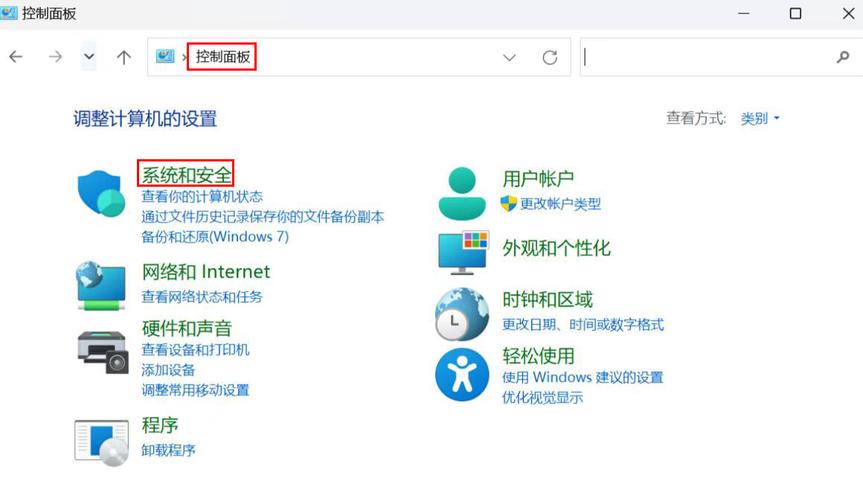The width and height of the screenshot is (863, 500).
Task: Go up one level with up arrow
Action: coord(124,58)
